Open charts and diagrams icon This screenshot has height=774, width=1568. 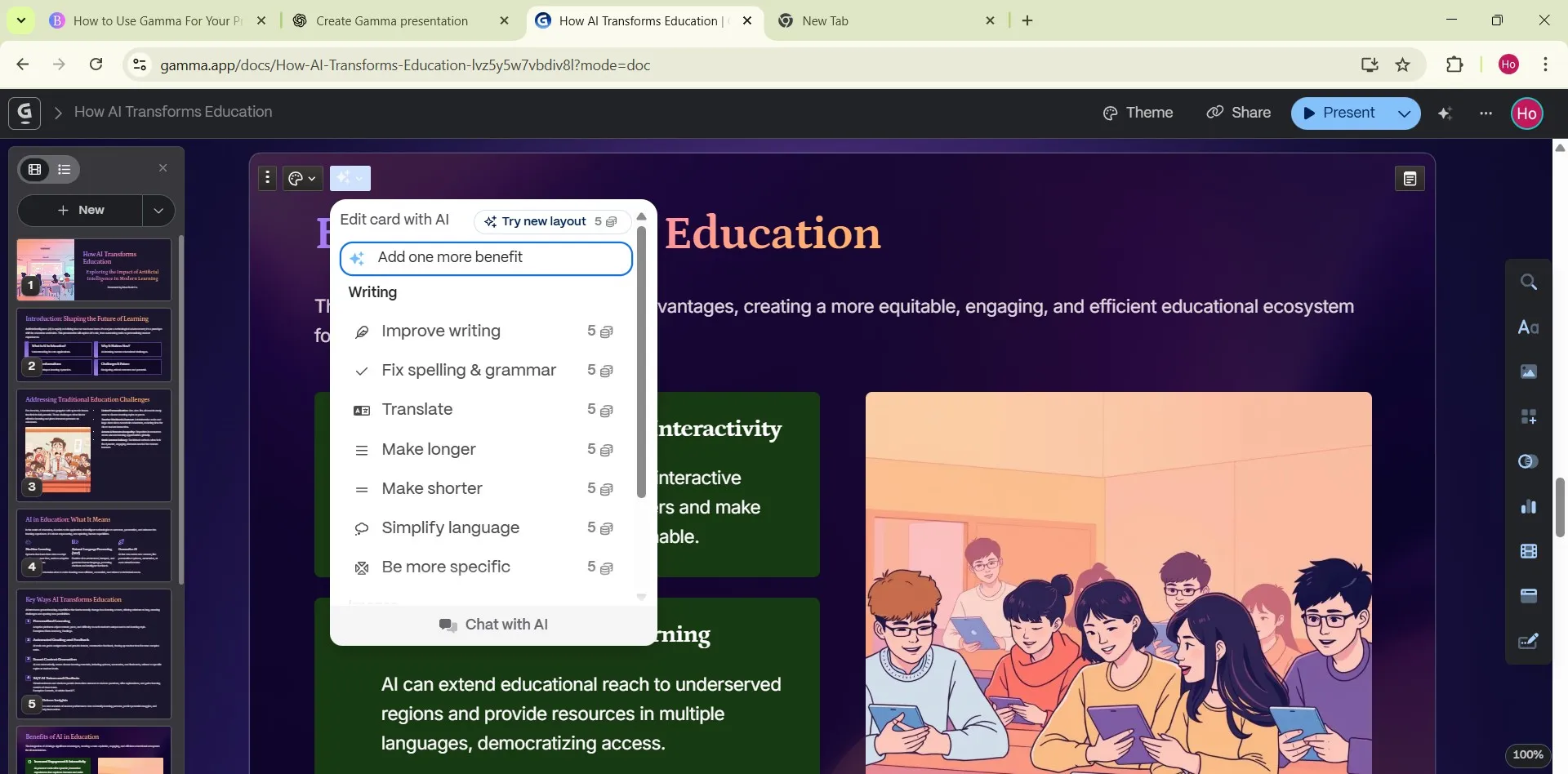(x=1529, y=507)
